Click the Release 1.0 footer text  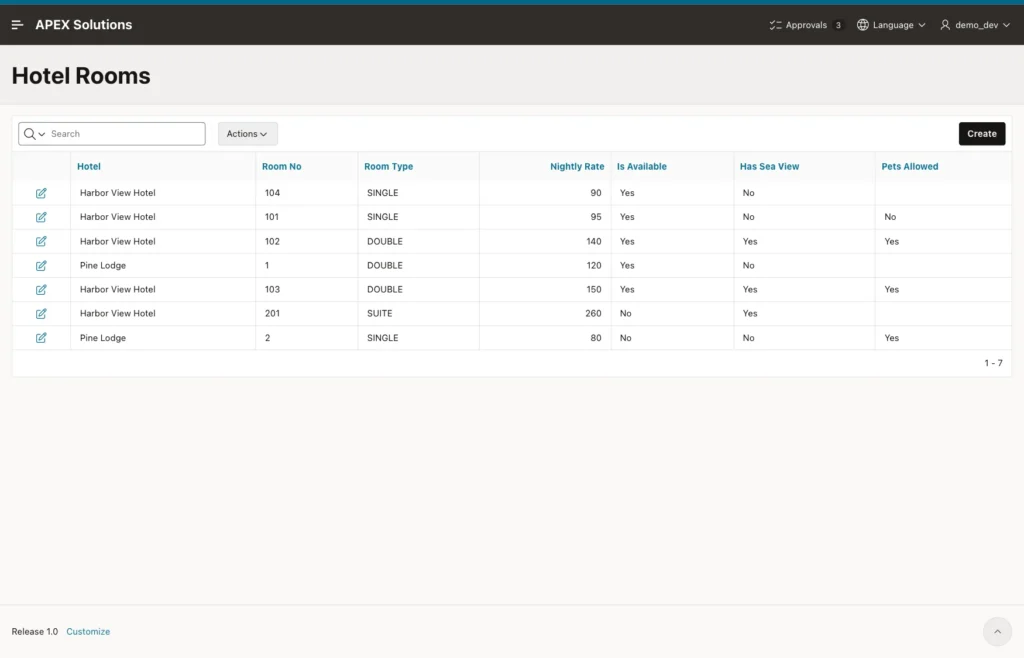click(35, 632)
